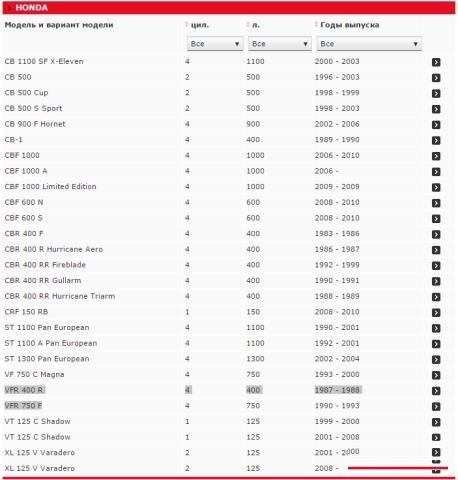Click the 150 displacement value

[x=253, y=312]
